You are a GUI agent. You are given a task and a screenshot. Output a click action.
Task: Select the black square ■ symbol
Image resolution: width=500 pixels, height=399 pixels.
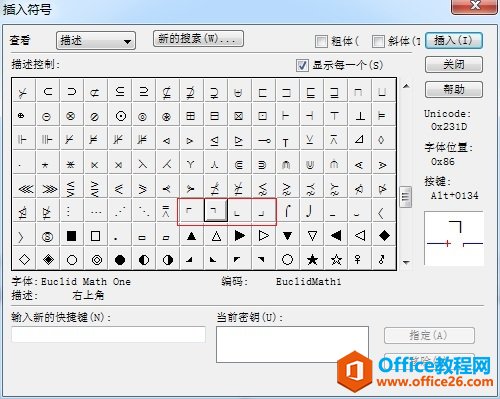coord(72,235)
